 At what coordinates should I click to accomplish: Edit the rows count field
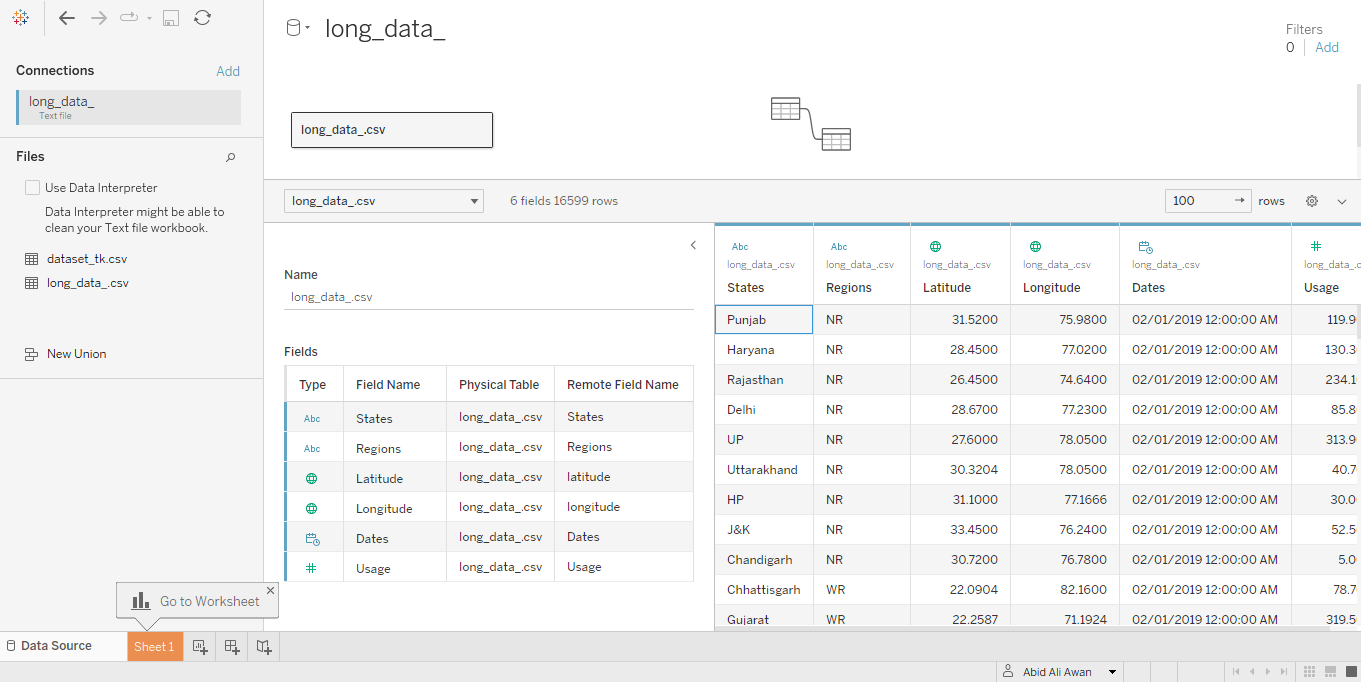tap(1208, 201)
